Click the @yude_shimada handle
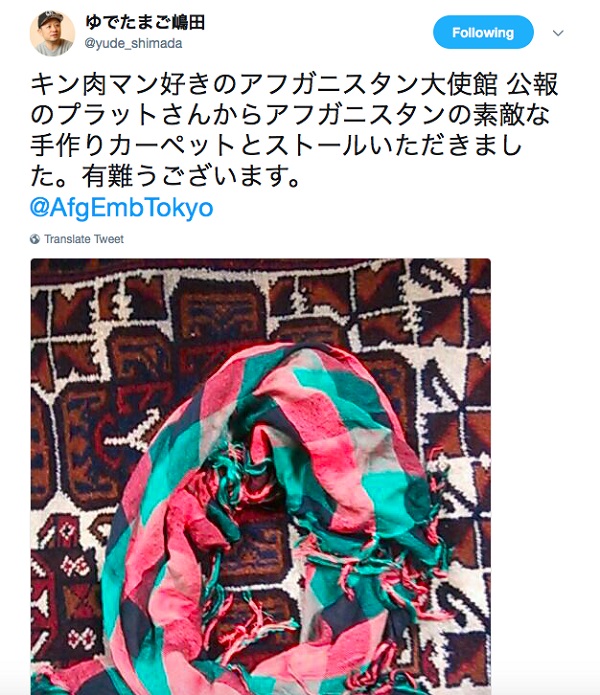This screenshot has height=695, width=600. (133, 43)
